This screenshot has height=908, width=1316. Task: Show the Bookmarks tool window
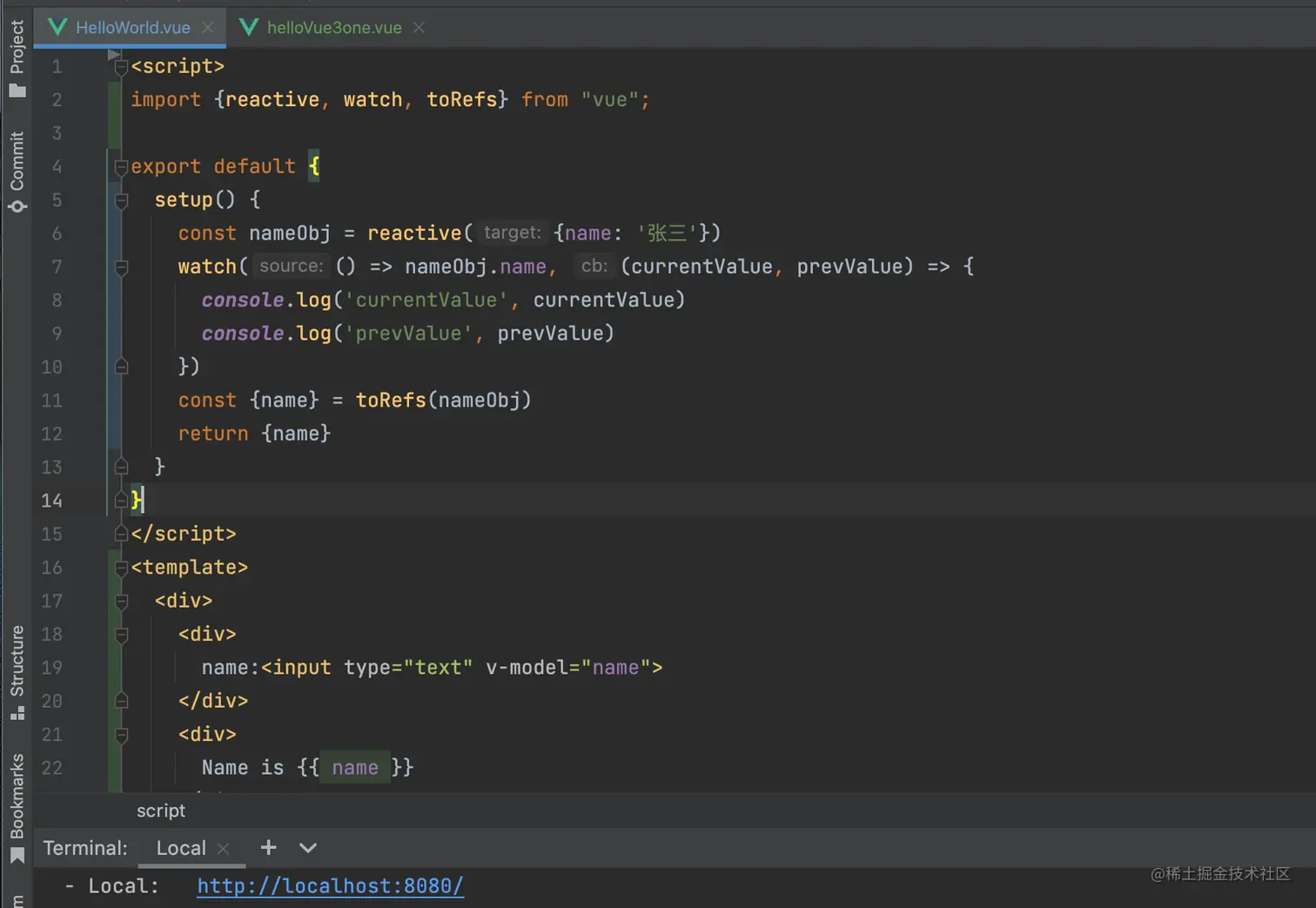17,808
